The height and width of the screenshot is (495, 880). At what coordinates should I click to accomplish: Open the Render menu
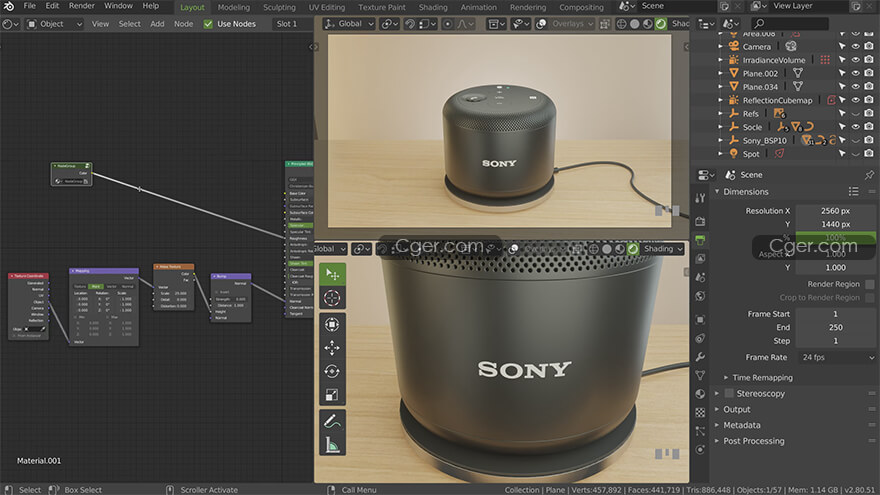pyautogui.click(x=81, y=6)
